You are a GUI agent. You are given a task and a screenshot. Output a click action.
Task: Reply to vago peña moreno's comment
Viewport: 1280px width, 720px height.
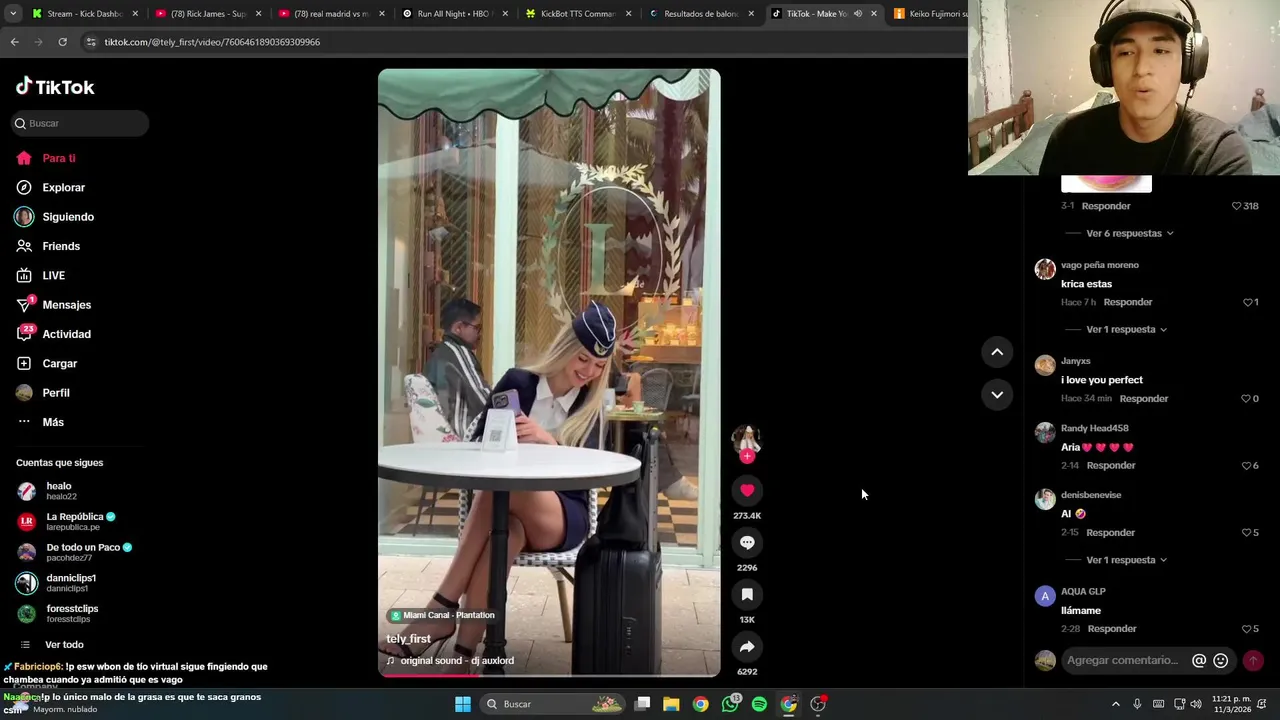tap(1128, 302)
